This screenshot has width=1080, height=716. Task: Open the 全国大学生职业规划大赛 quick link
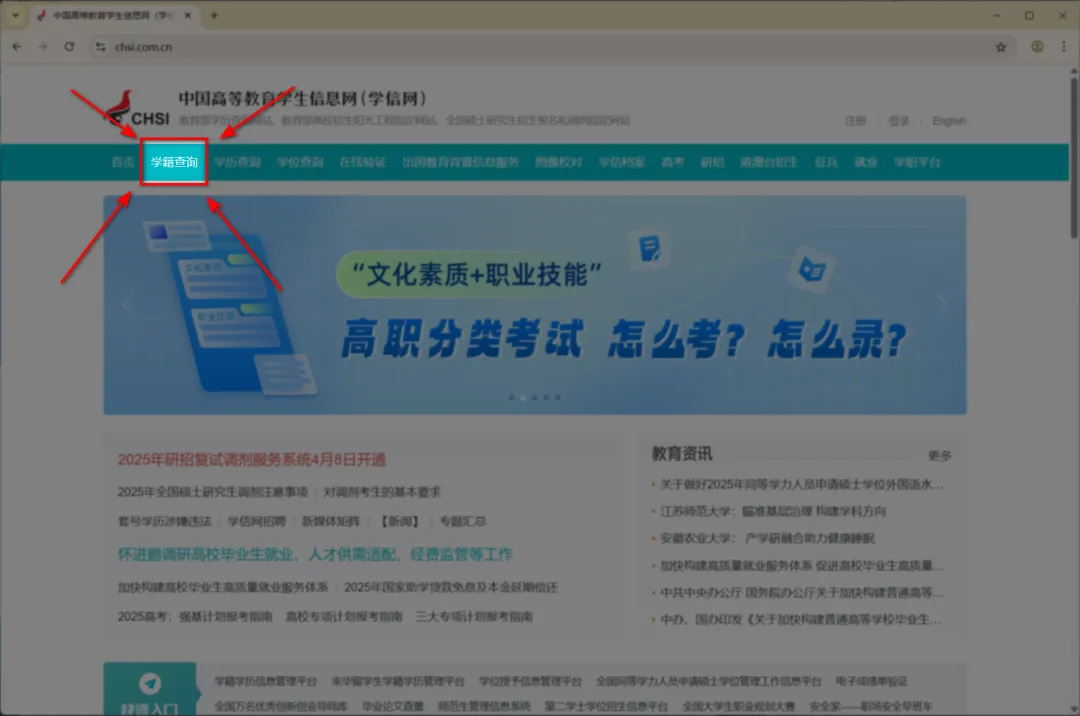pos(738,706)
